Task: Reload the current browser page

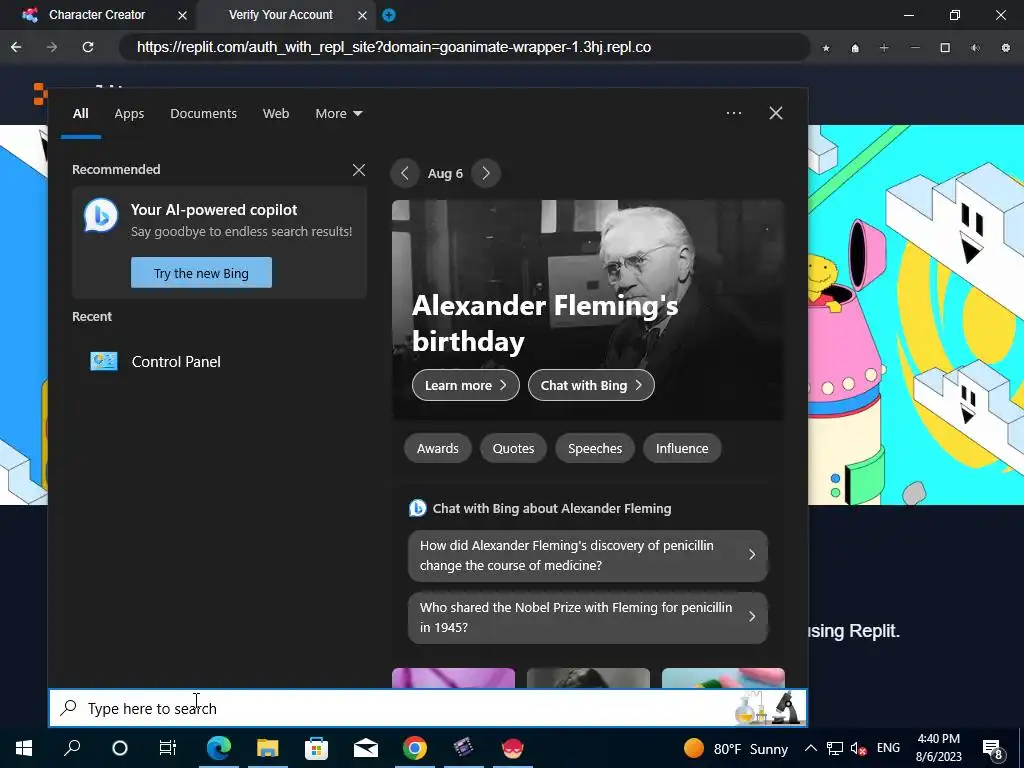Action: 88,47
